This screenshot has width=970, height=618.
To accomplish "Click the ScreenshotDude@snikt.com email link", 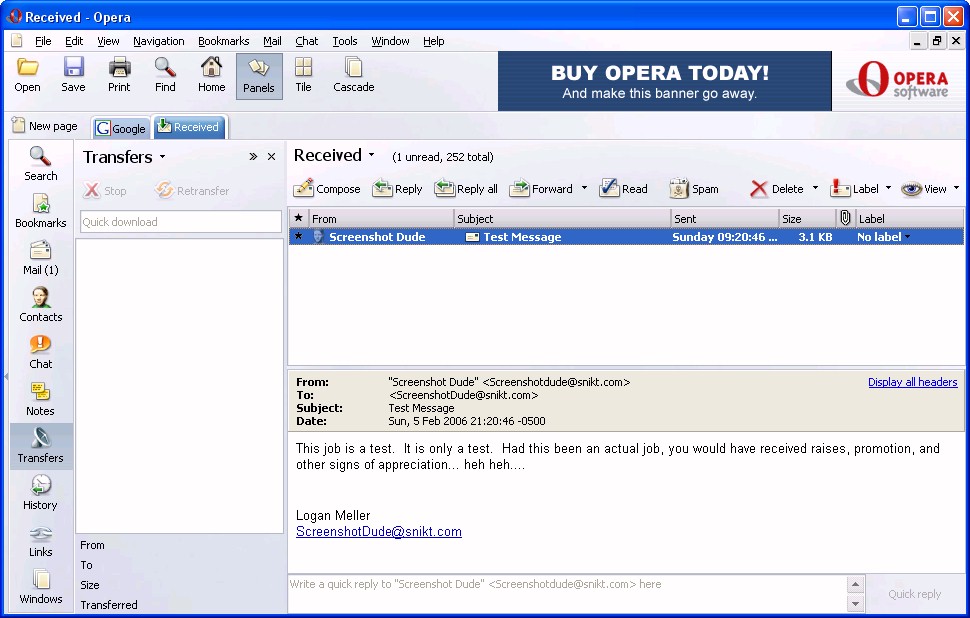I will coord(379,532).
